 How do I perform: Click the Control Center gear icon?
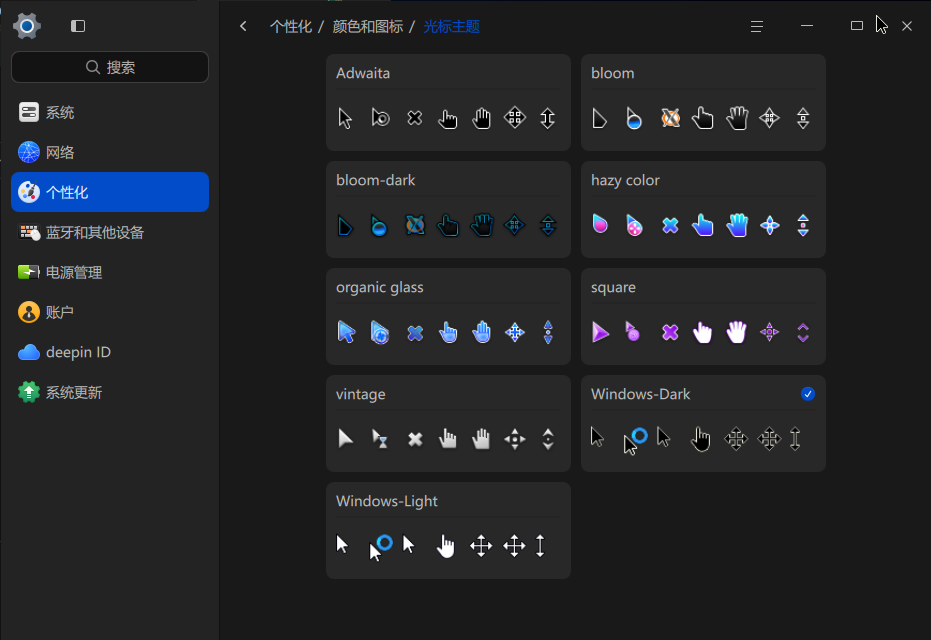27,26
